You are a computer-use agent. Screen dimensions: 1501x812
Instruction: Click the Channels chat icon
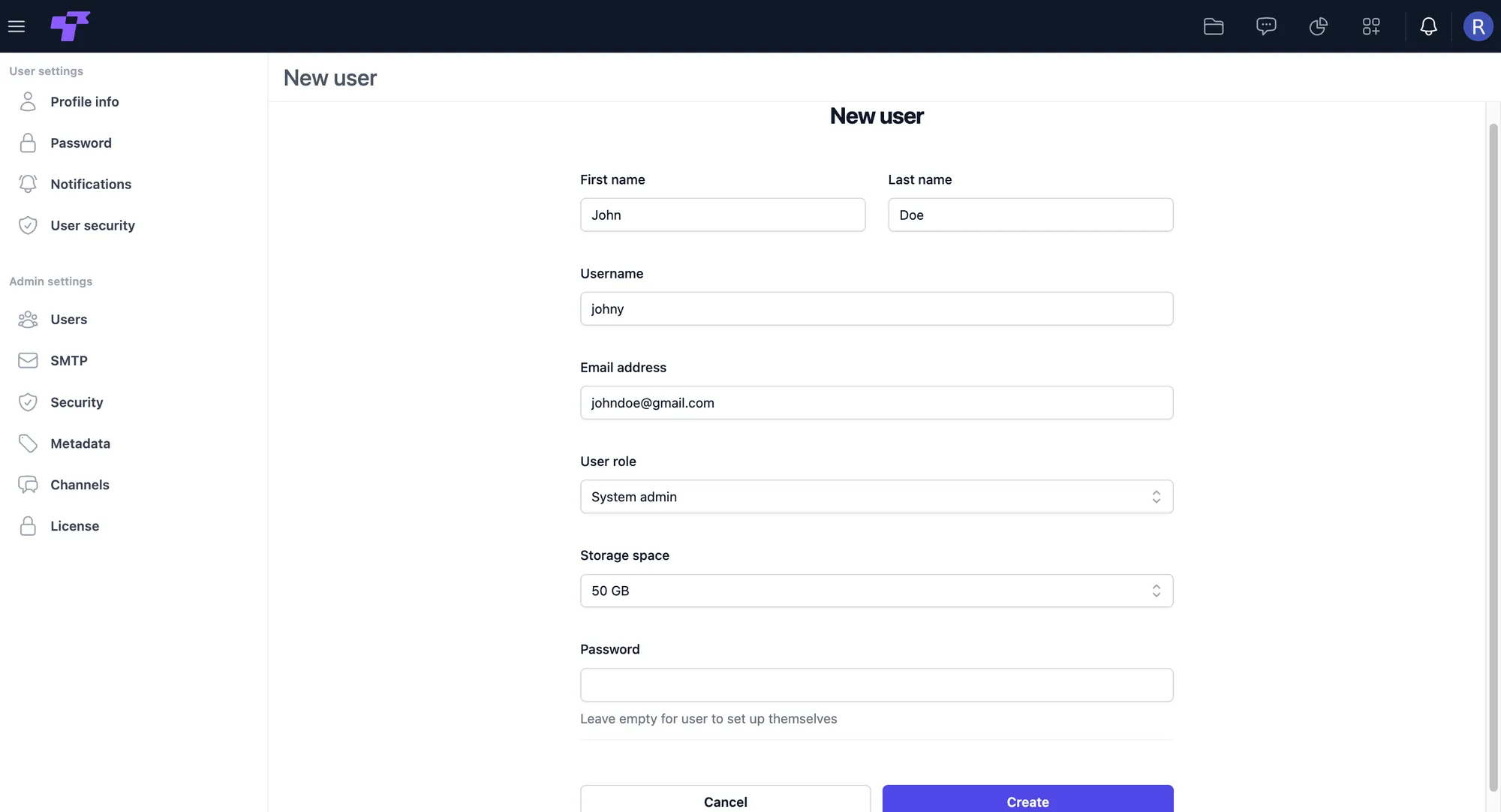(x=28, y=485)
